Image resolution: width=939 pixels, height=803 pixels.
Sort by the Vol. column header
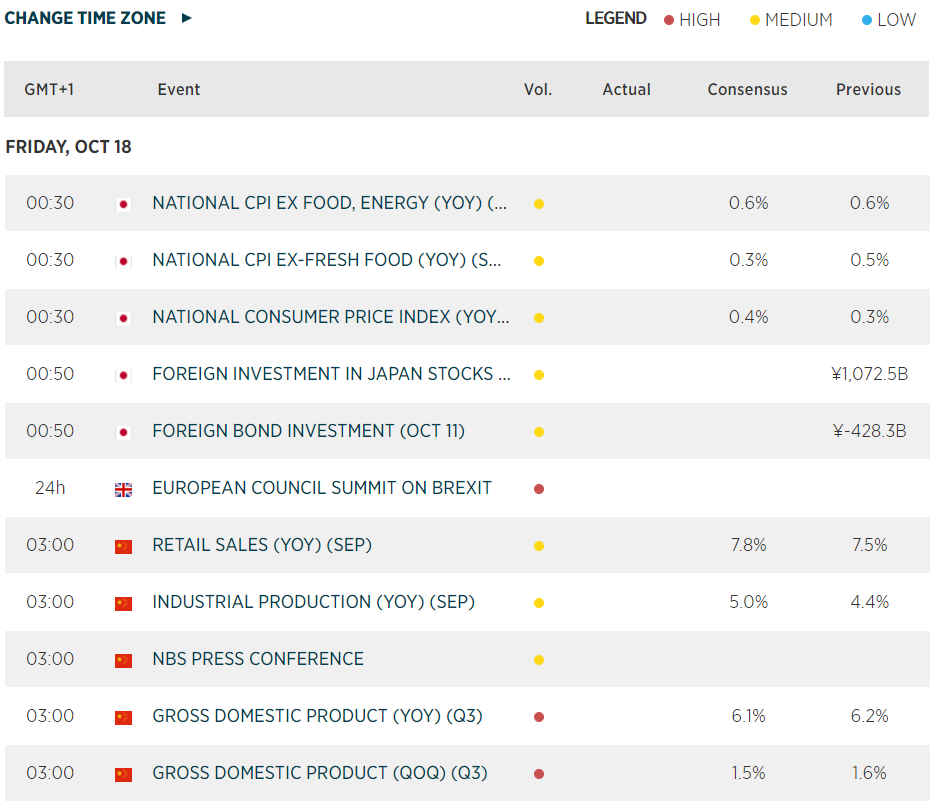click(538, 90)
